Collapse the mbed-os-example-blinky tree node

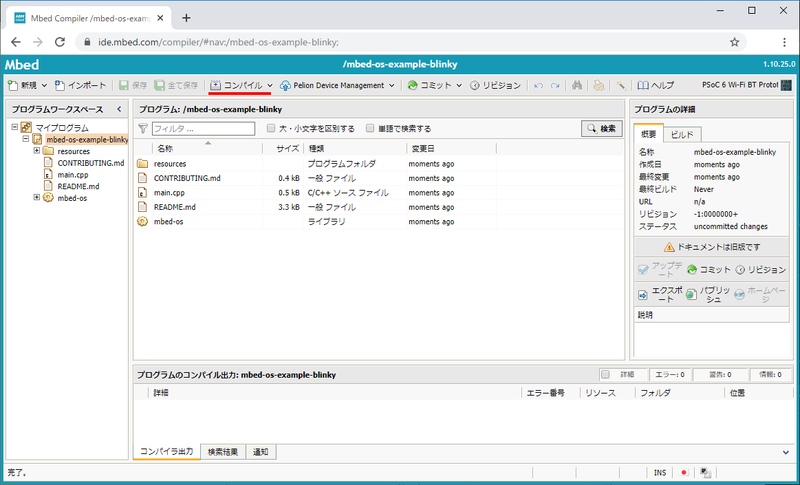pos(26,139)
